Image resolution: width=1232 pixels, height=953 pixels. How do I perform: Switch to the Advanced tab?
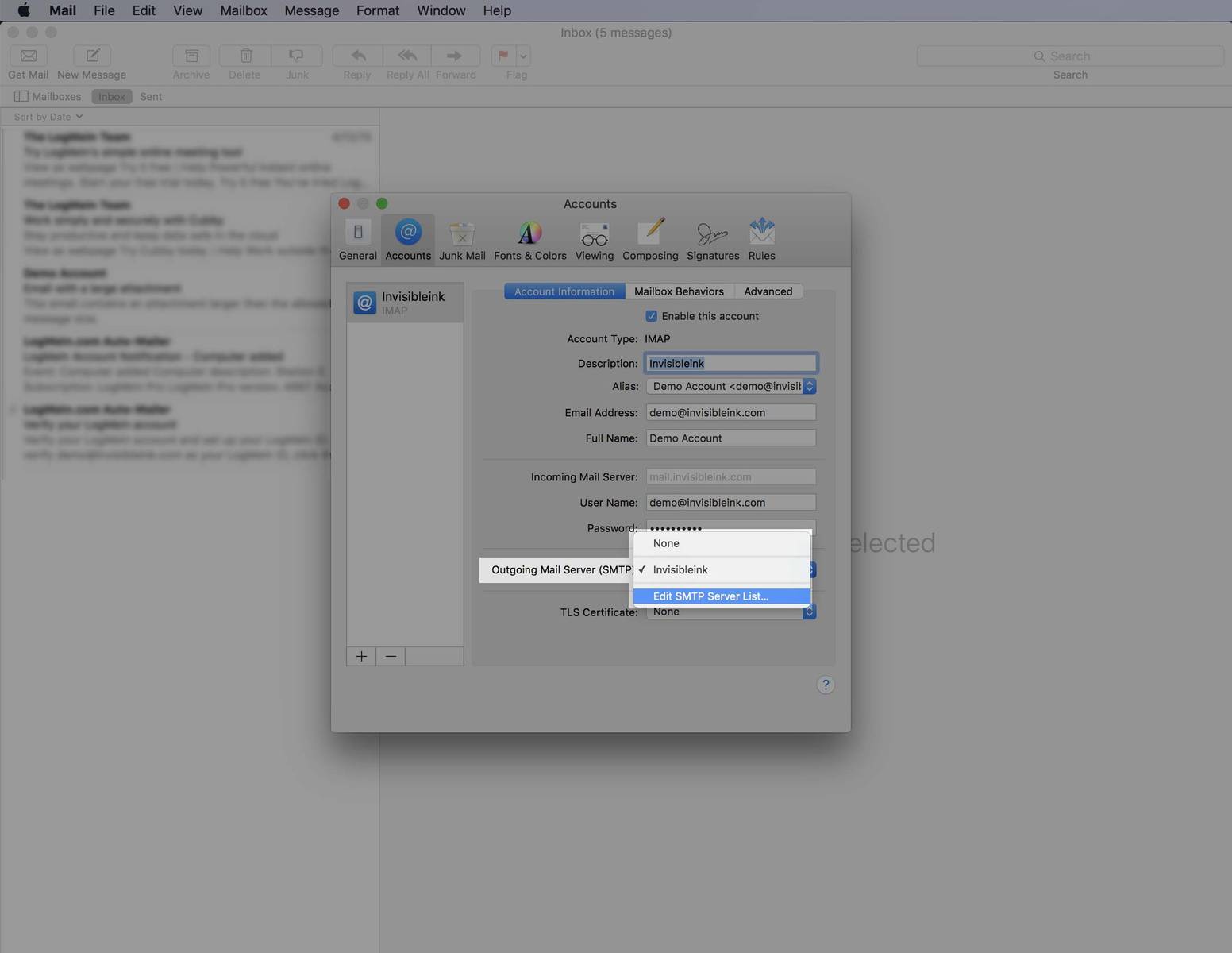coord(768,291)
